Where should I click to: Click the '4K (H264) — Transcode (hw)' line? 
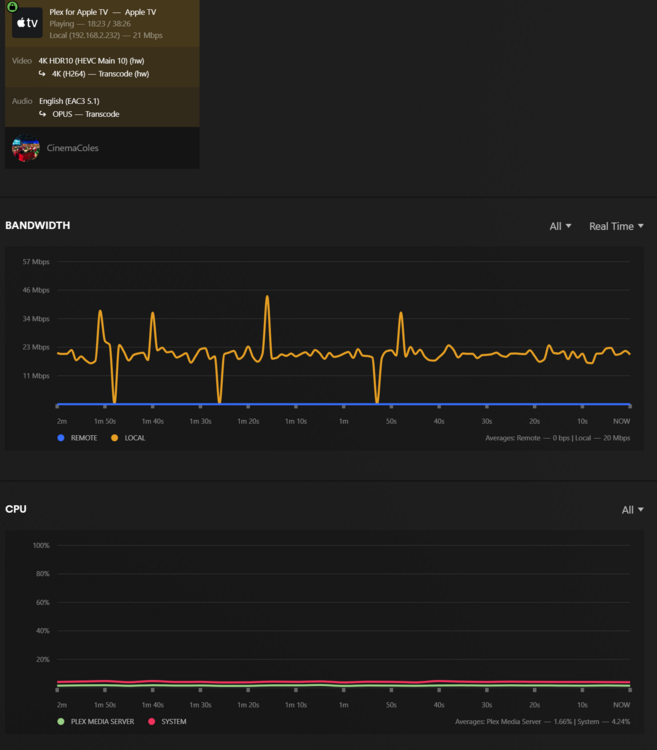[x=100, y=74]
